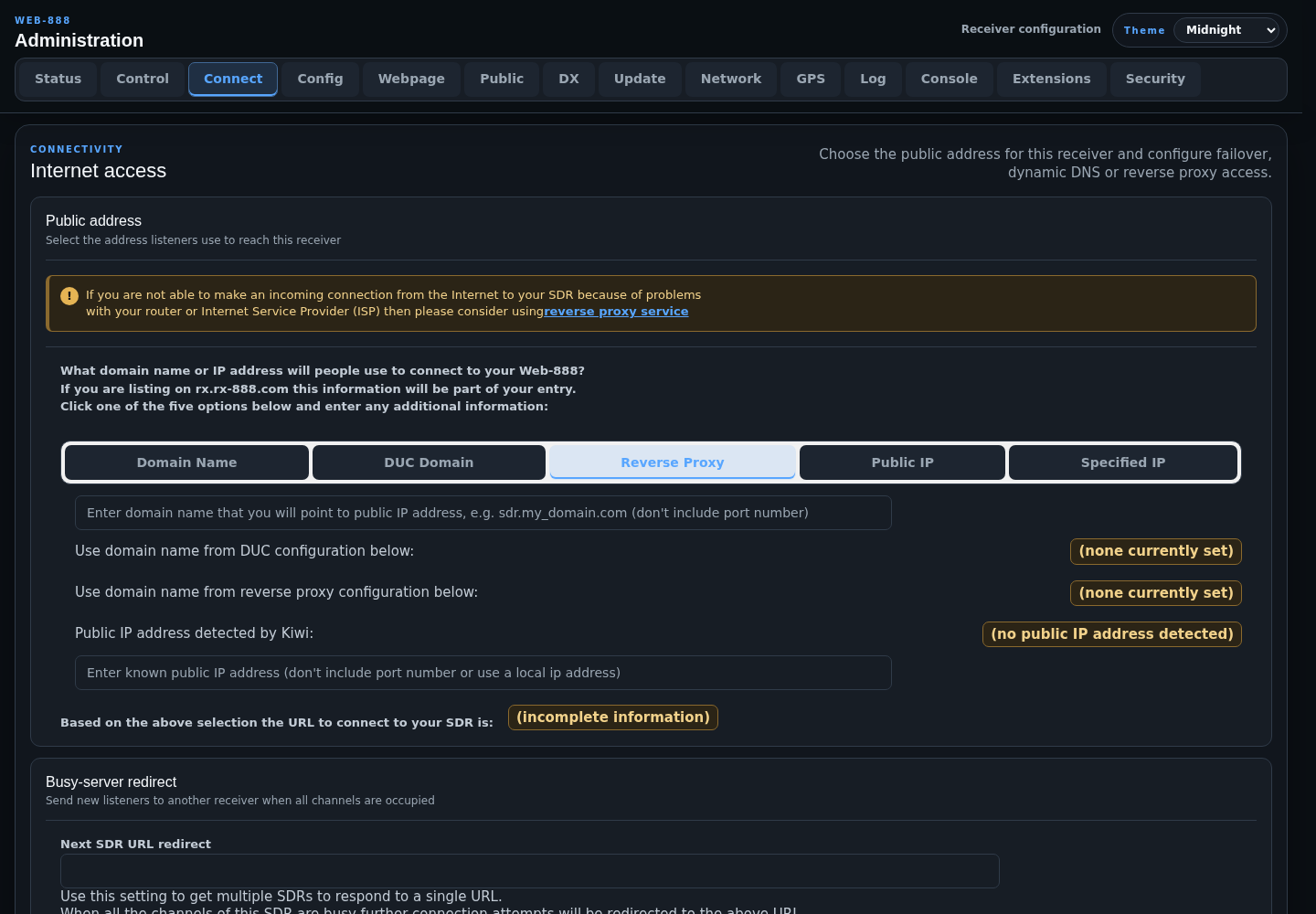Open the Webpage tab
Viewport: 1316px width, 914px height.
411,80
